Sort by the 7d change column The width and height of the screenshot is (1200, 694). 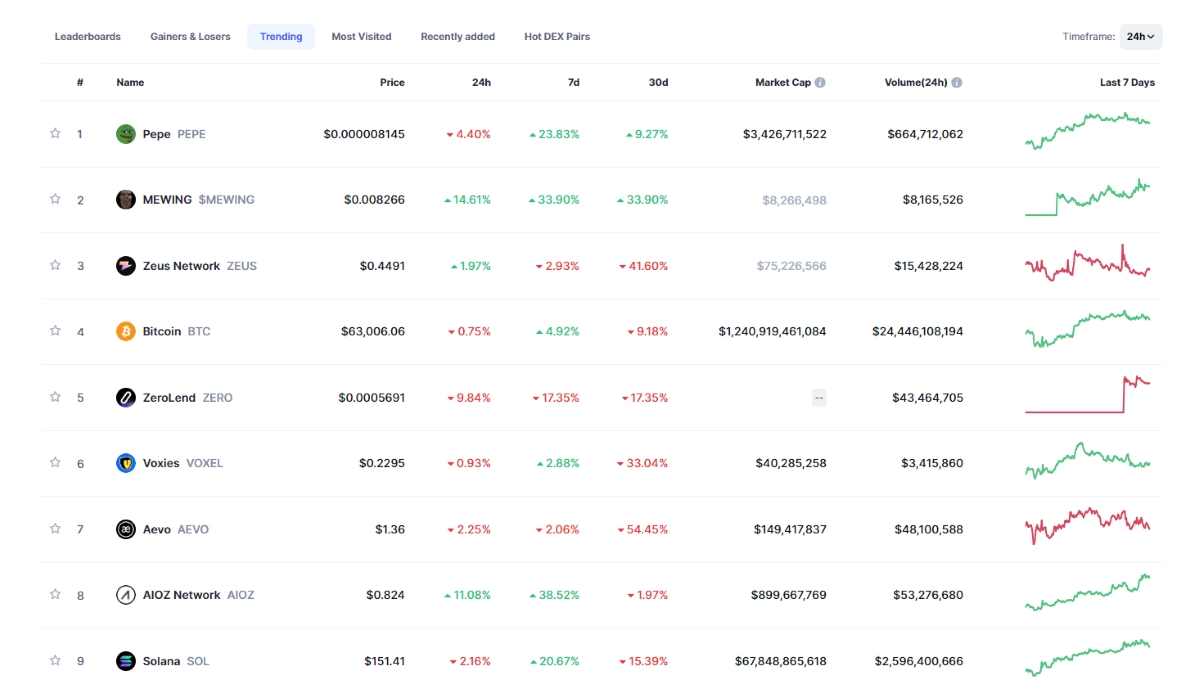pos(573,82)
